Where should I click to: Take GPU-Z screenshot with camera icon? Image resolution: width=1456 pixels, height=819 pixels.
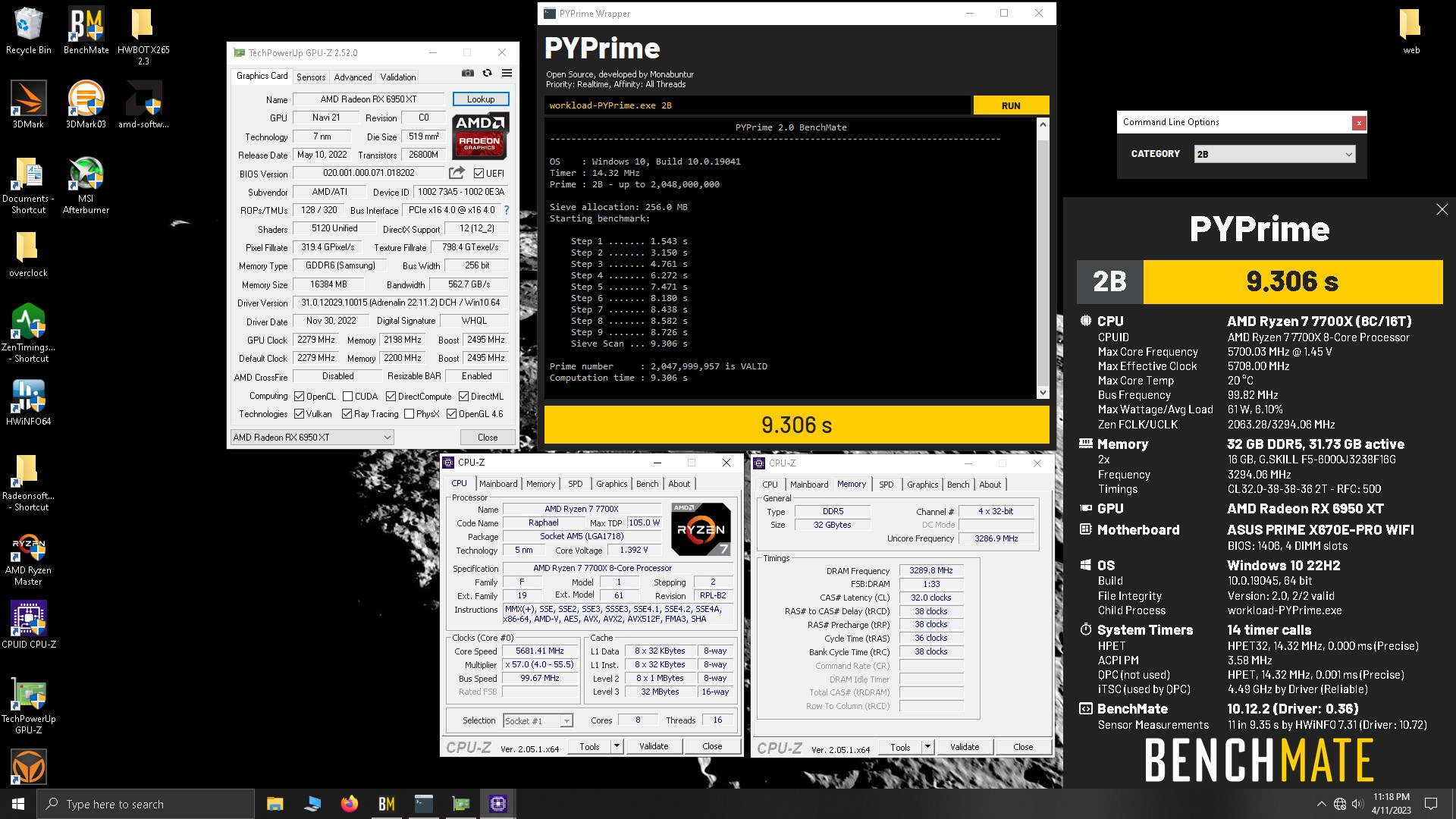[468, 74]
